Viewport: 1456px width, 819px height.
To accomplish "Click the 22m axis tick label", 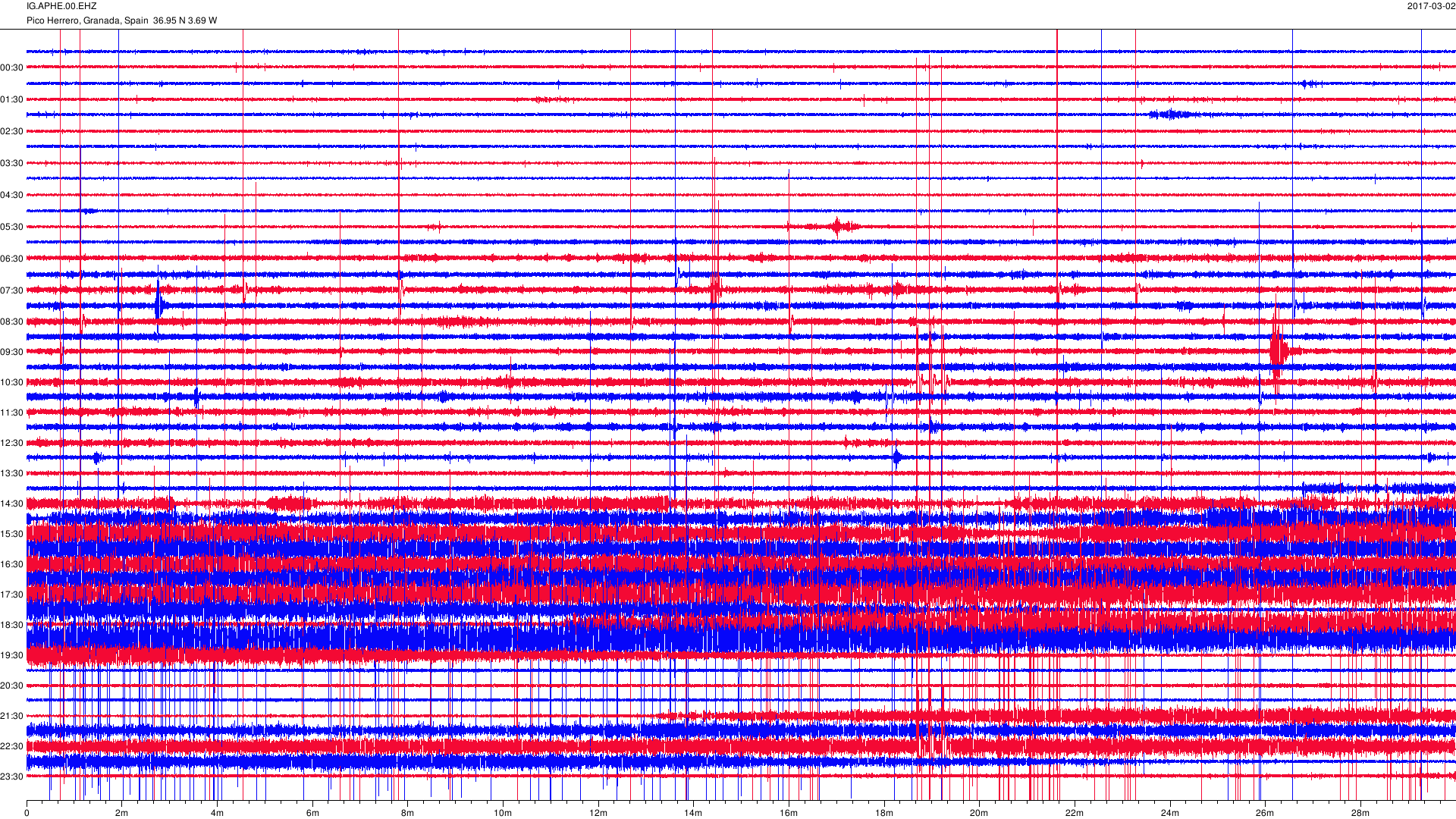I will [x=1075, y=813].
